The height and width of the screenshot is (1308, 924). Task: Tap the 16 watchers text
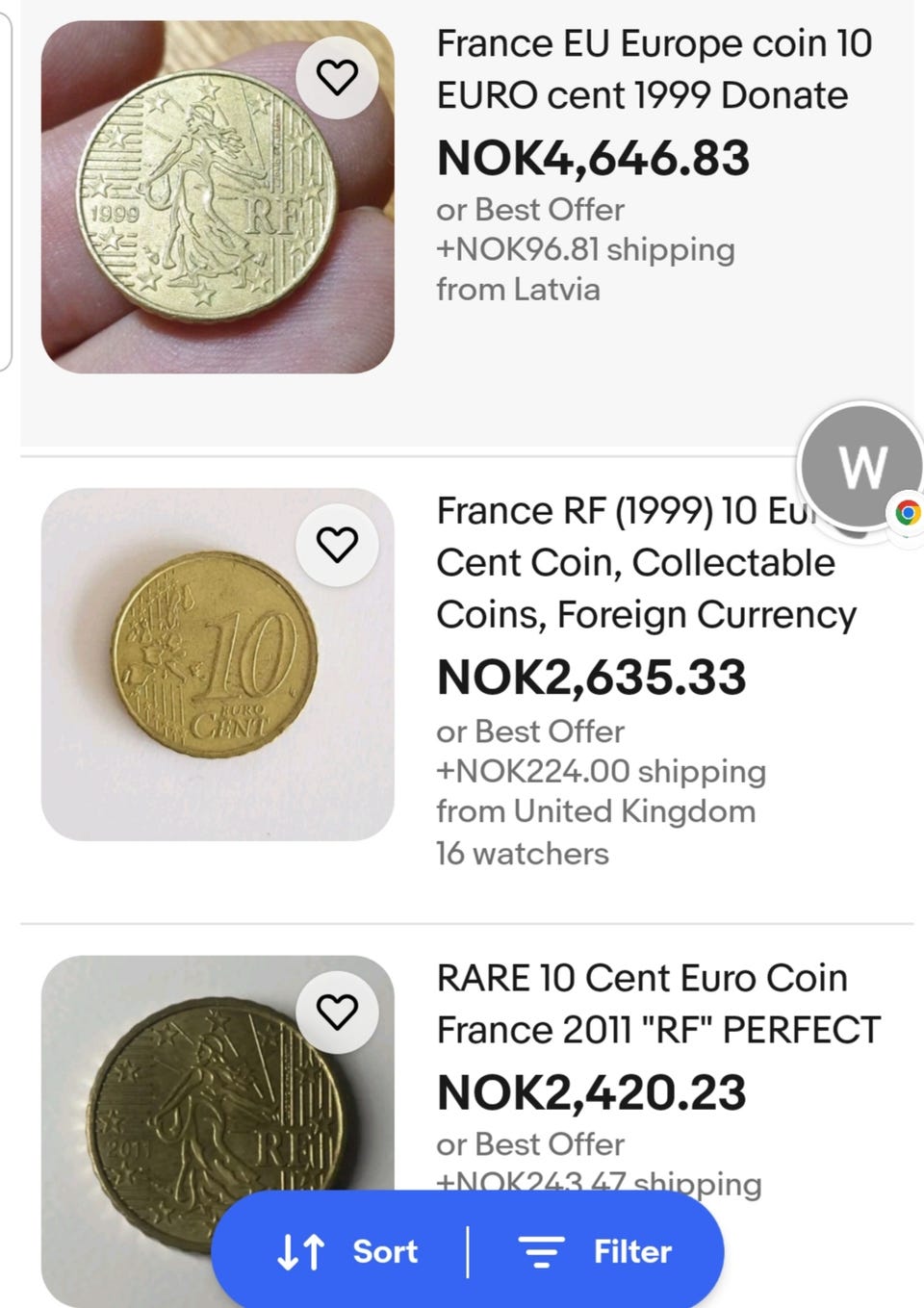tap(523, 854)
